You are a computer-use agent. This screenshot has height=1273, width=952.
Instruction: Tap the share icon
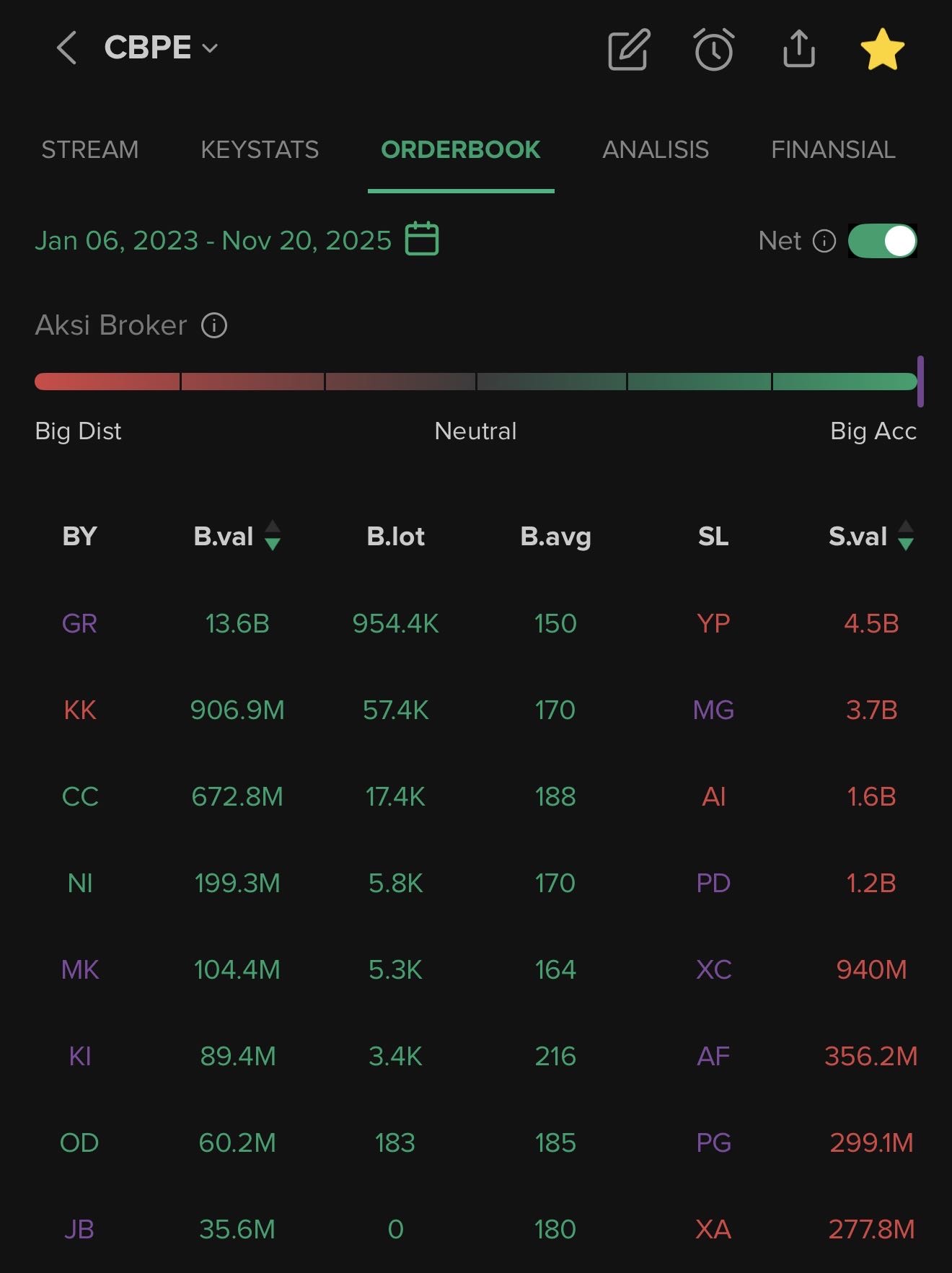[798, 49]
